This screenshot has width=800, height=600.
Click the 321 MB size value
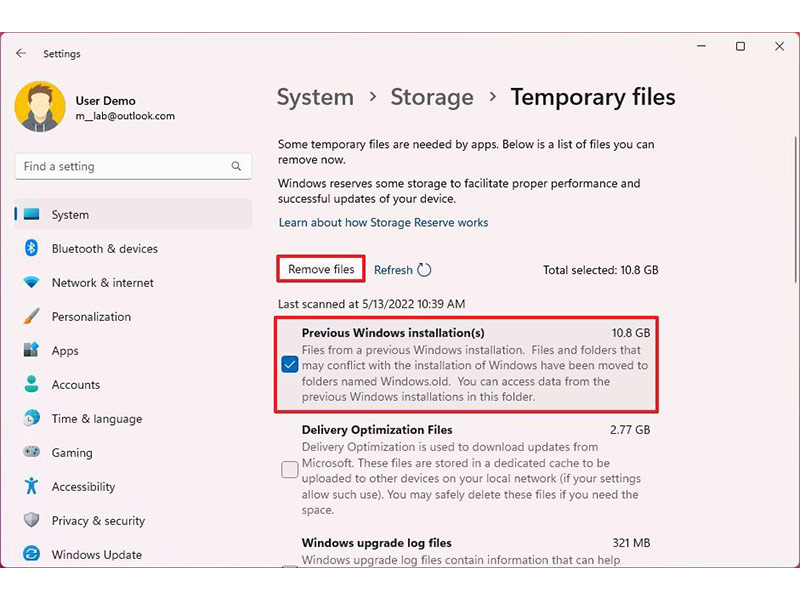631,543
